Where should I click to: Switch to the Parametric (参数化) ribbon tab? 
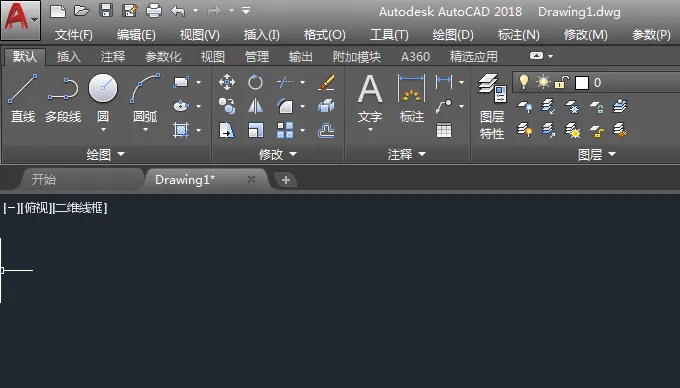pos(163,56)
